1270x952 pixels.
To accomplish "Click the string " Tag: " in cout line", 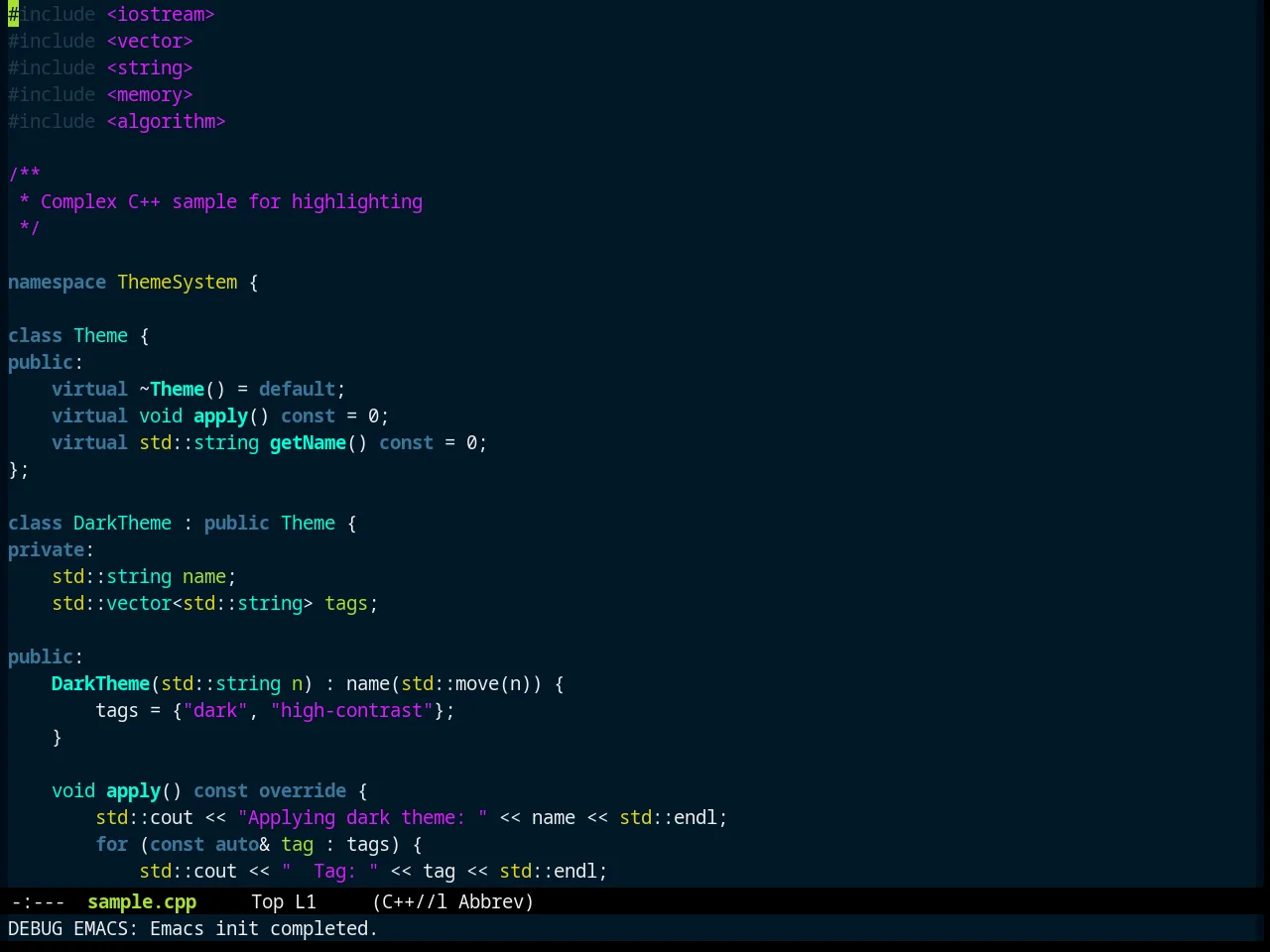I will pos(330,871).
